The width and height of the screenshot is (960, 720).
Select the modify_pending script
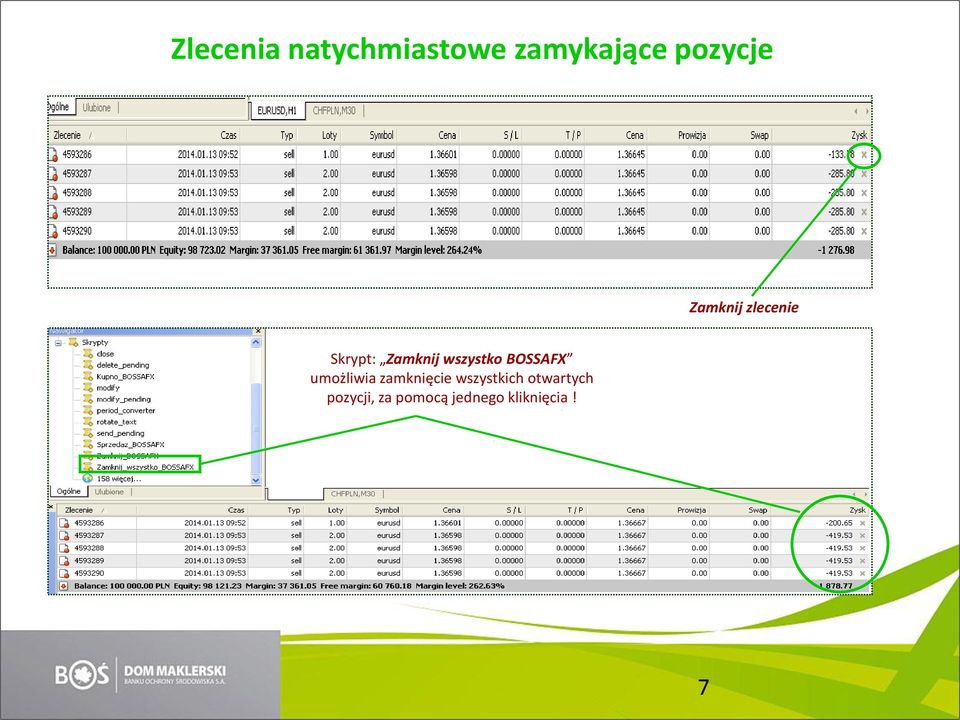tap(123, 399)
